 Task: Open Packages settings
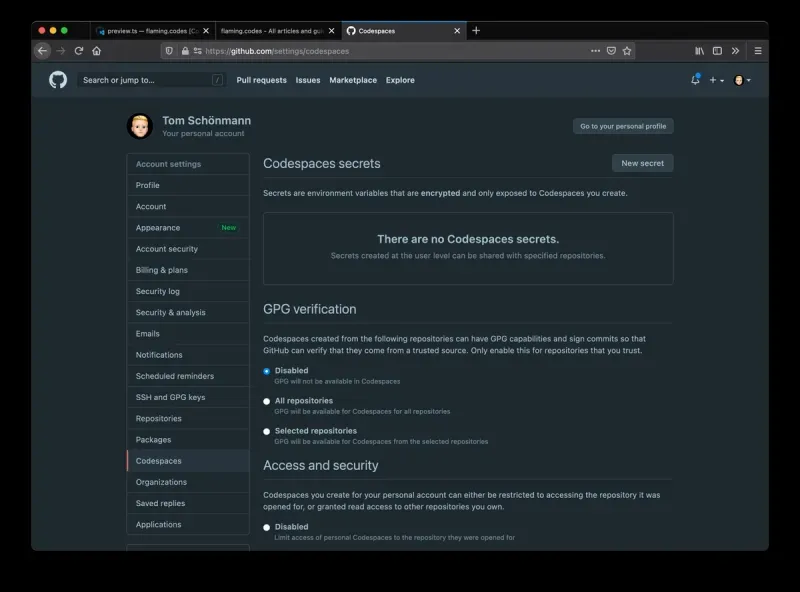[188, 439]
